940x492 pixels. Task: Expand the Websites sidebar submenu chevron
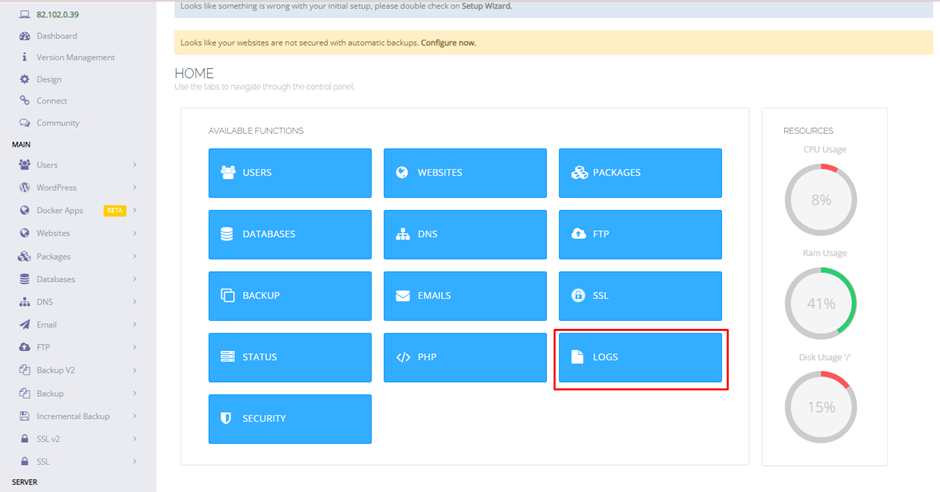134,233
